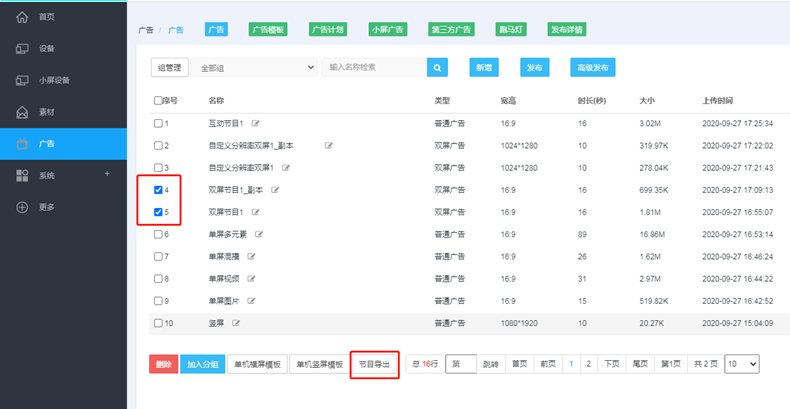Click the edit icon beside 竖屏
Viewport: 790px width, 409px height.
pyautogui.click(x=237, y=323)
